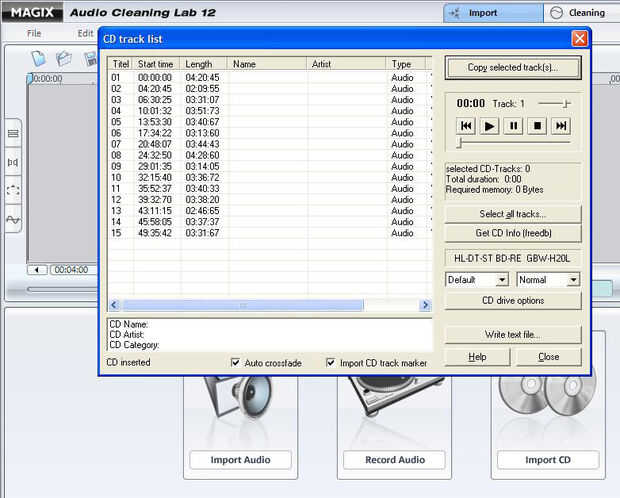Close the CD track list dialog with X
620x498 pixels.
[x=580, y=39]
